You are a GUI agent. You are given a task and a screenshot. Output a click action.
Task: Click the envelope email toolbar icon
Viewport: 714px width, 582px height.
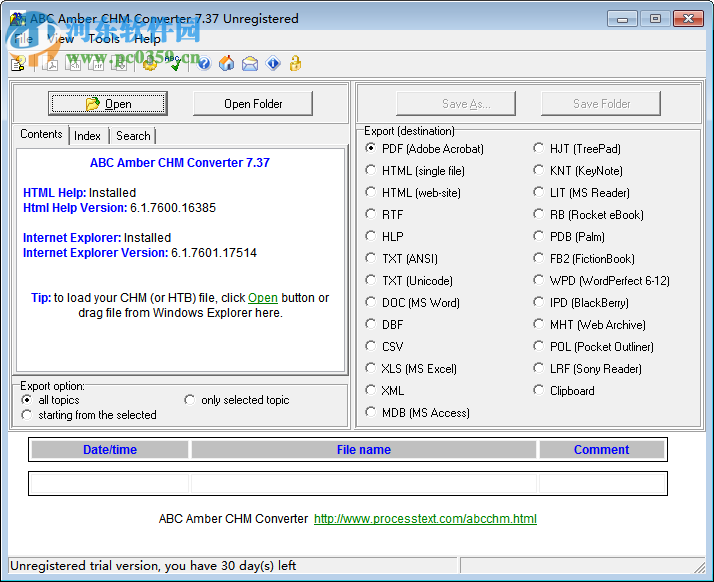coord(250,64)
